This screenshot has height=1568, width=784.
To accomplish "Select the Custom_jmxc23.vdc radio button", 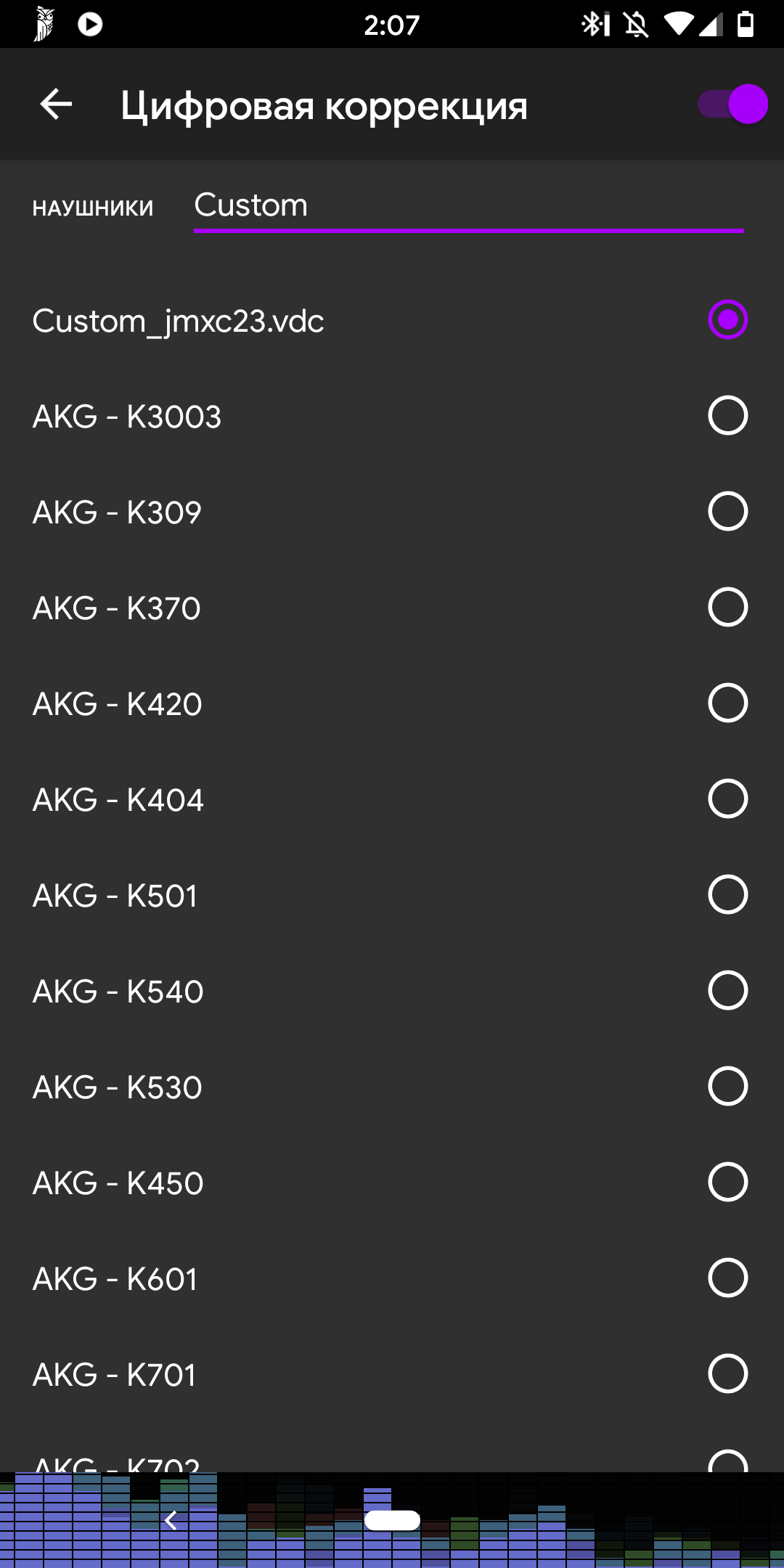I will coord(727,320).
